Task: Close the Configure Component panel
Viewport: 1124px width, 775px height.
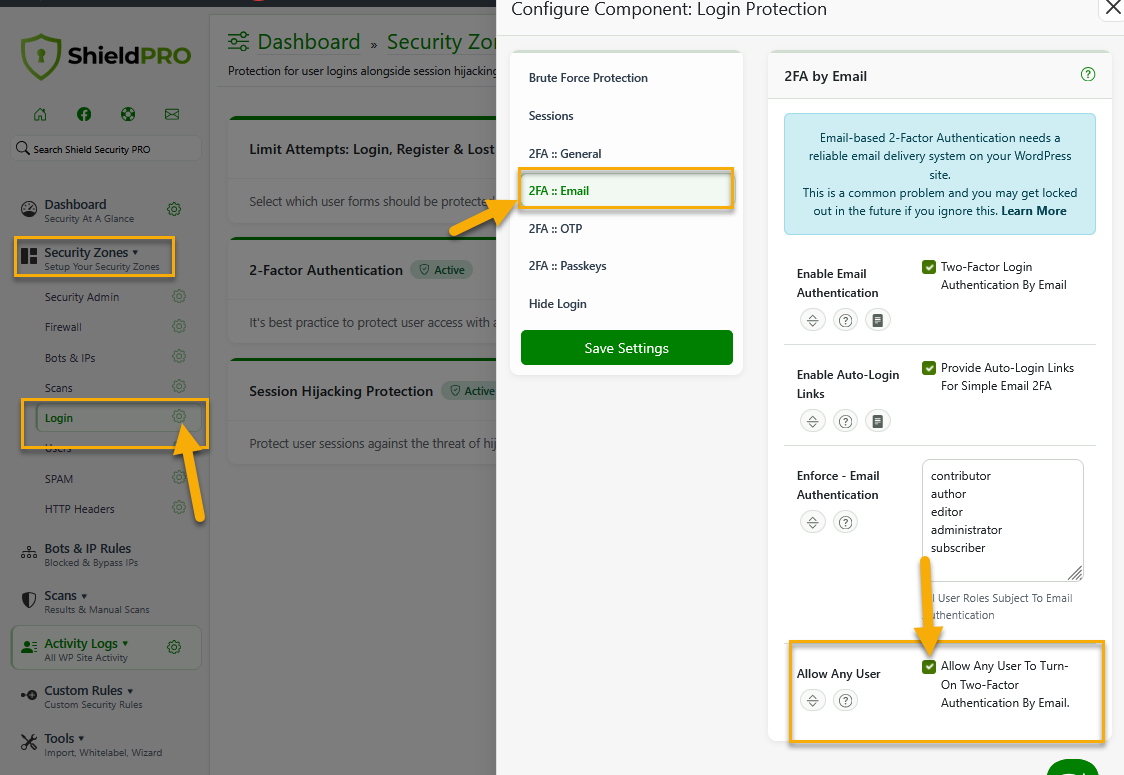Action: click(1113, 9)
